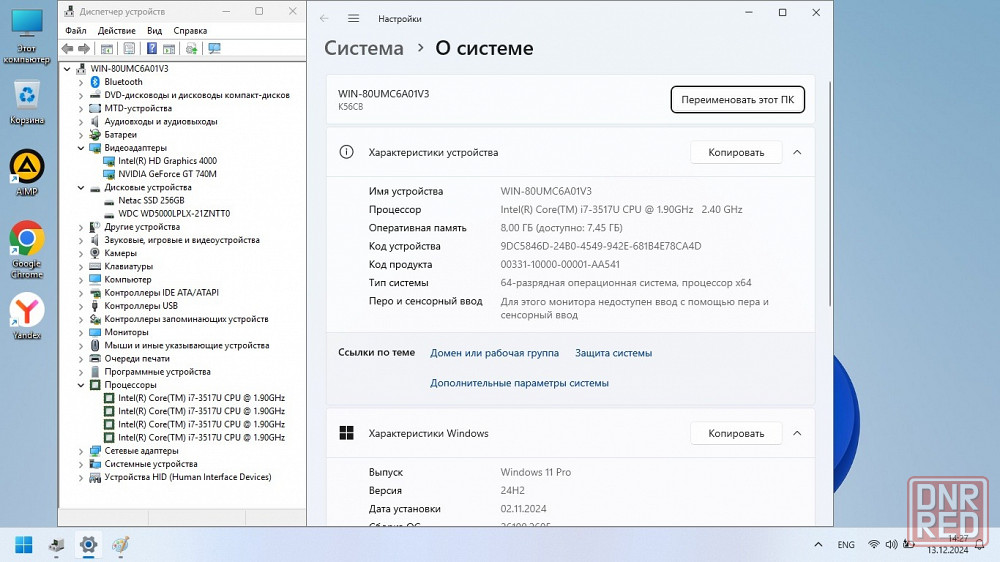Image resolution: width=1000 pixels, height=562 pixels.
Task: Click the Settings window vertical scrollbar
Action: click(830, 195)
